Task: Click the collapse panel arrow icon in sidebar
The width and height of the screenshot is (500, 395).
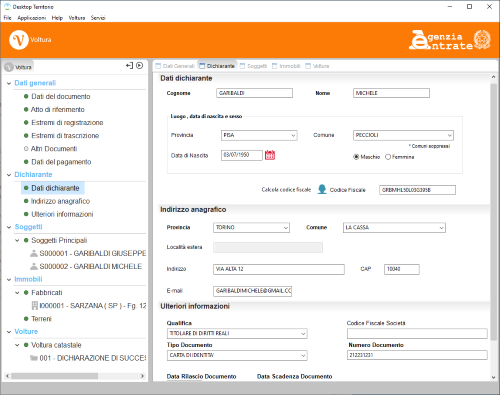Action: coord(129,66)
